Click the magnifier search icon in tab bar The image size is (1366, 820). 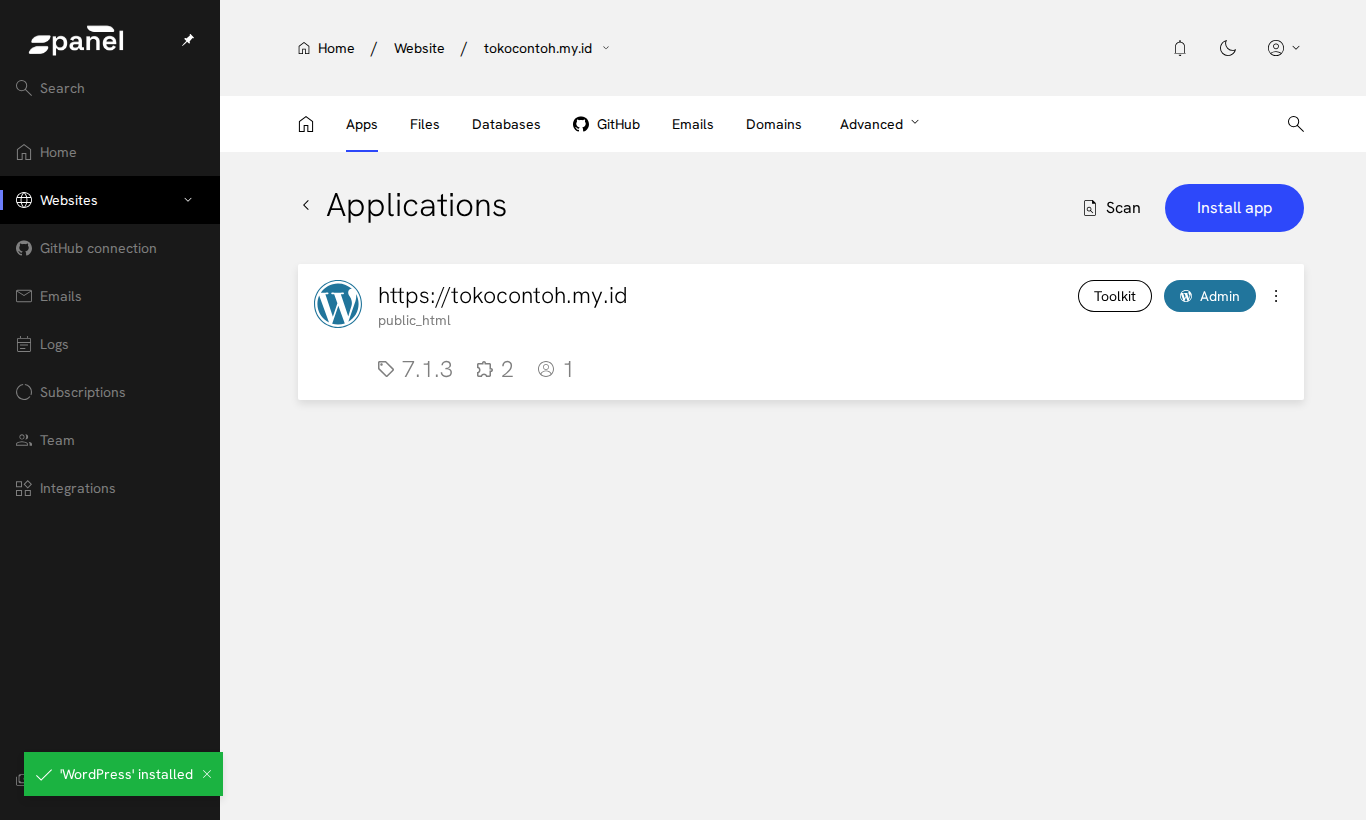(x=1295, y=124)
